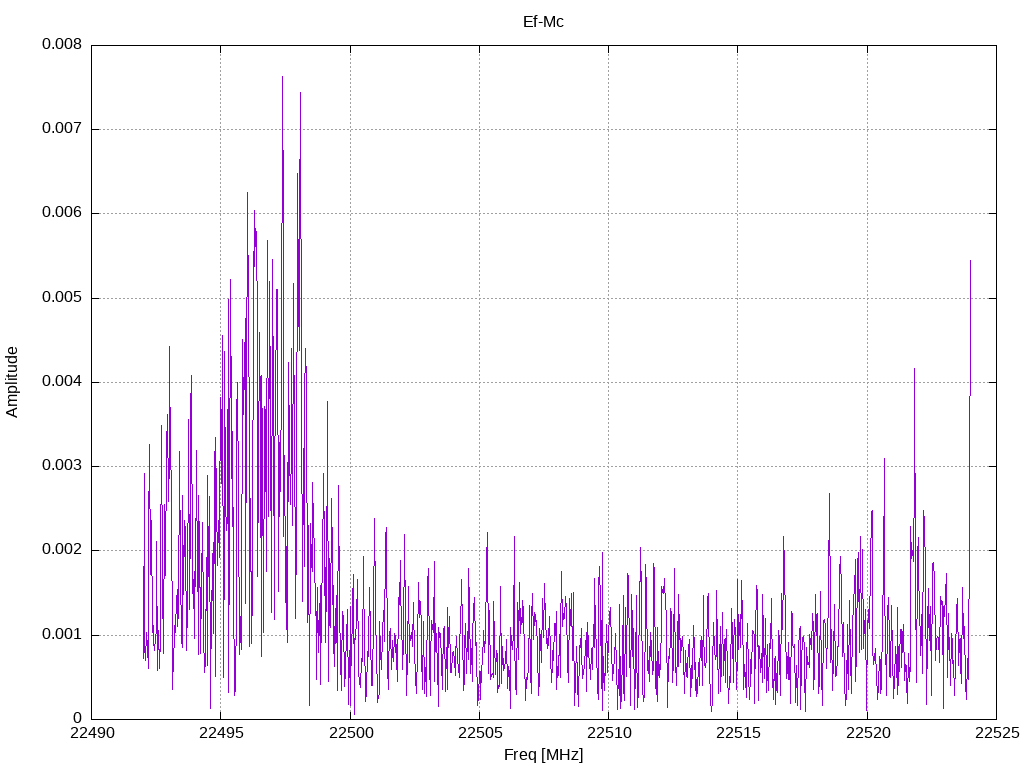Click the 0.005 y-axis tick label
Screen dimensions: 1024x768
tap(62, 298)
